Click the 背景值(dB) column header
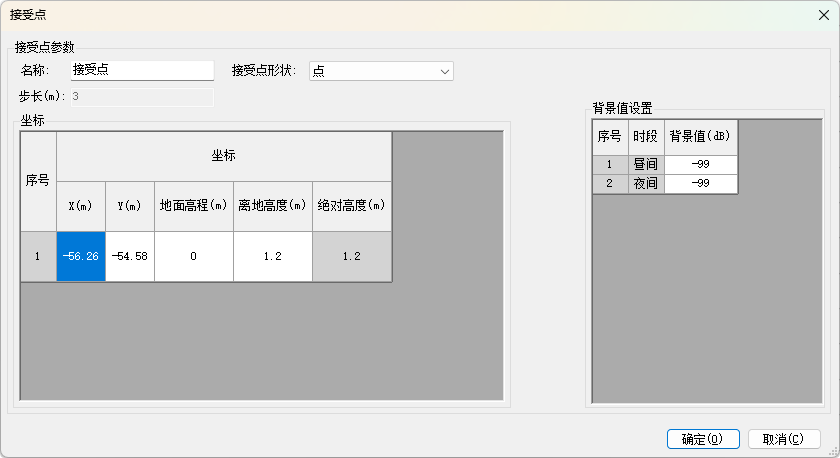840x458 pixels. click(x=701, y=137)
